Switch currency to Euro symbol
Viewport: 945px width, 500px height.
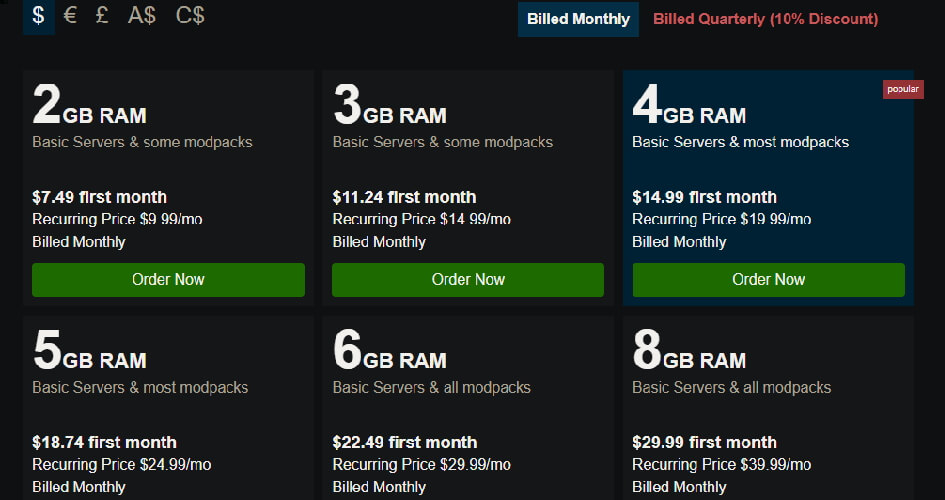(x=70, y=15)
